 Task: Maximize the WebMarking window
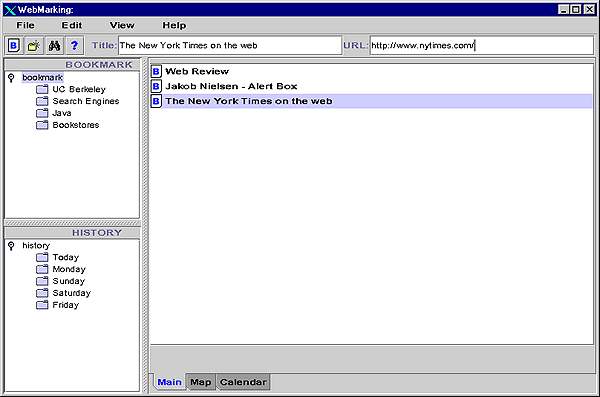click(576, 10)
